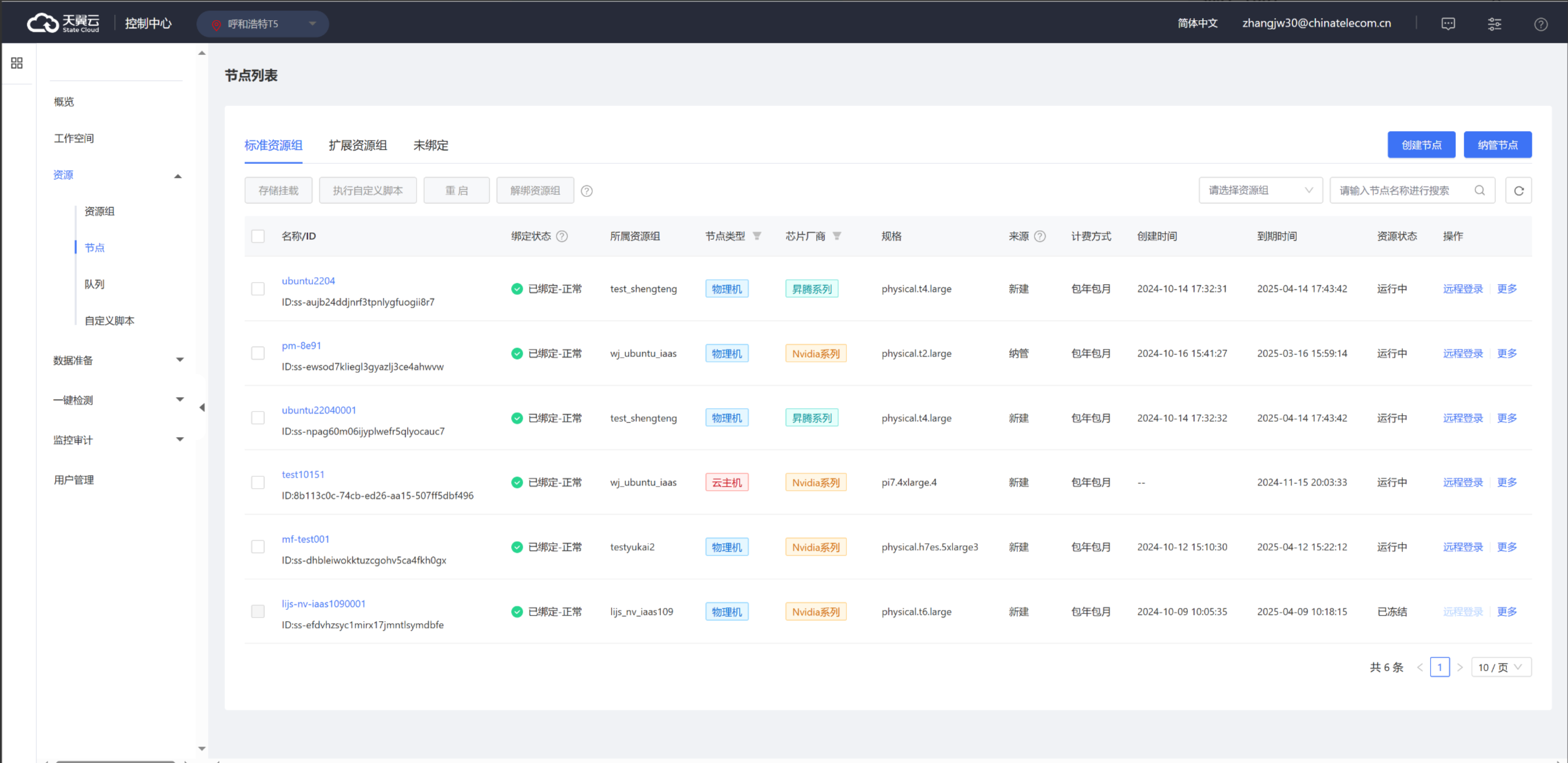Open the message feedback icon in header
Screen dimensions: 1568x763
(1448, 24)
